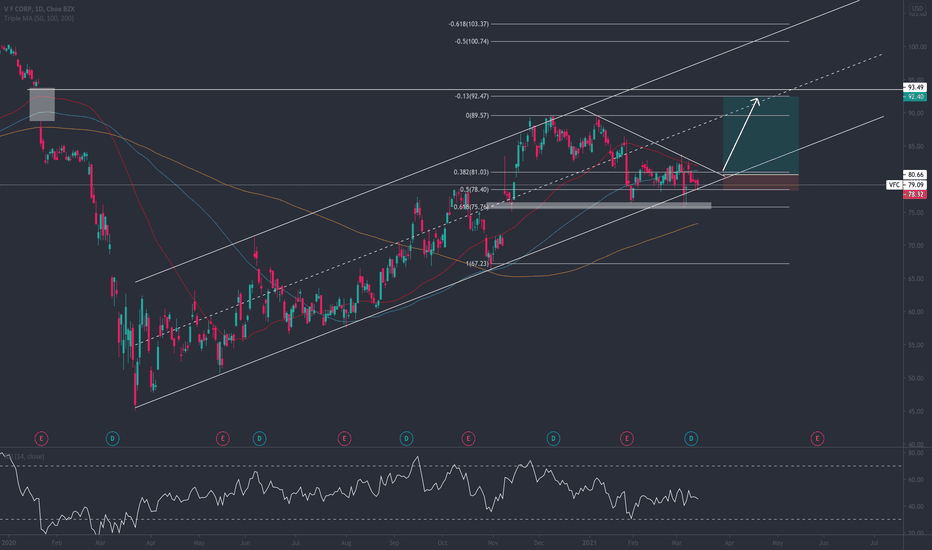The width and height of the screenshot is (932, 550).
Task: Click the earnings marker in late January 2020
Action: 41,439
